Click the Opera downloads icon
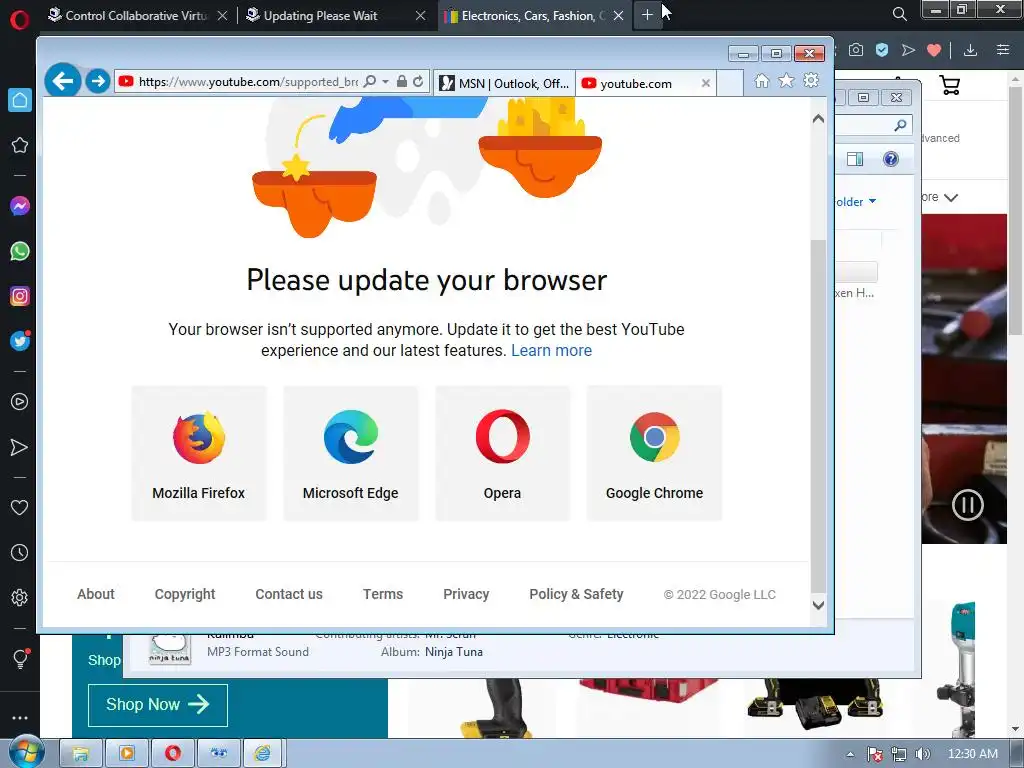 point(970,50)
